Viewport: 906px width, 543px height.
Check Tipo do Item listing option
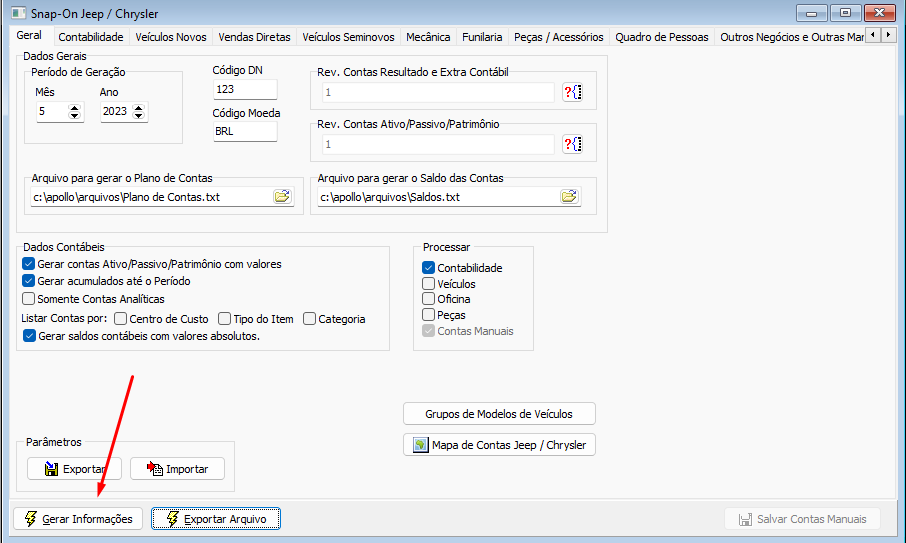pyautogui.click(x=224, y=319)
